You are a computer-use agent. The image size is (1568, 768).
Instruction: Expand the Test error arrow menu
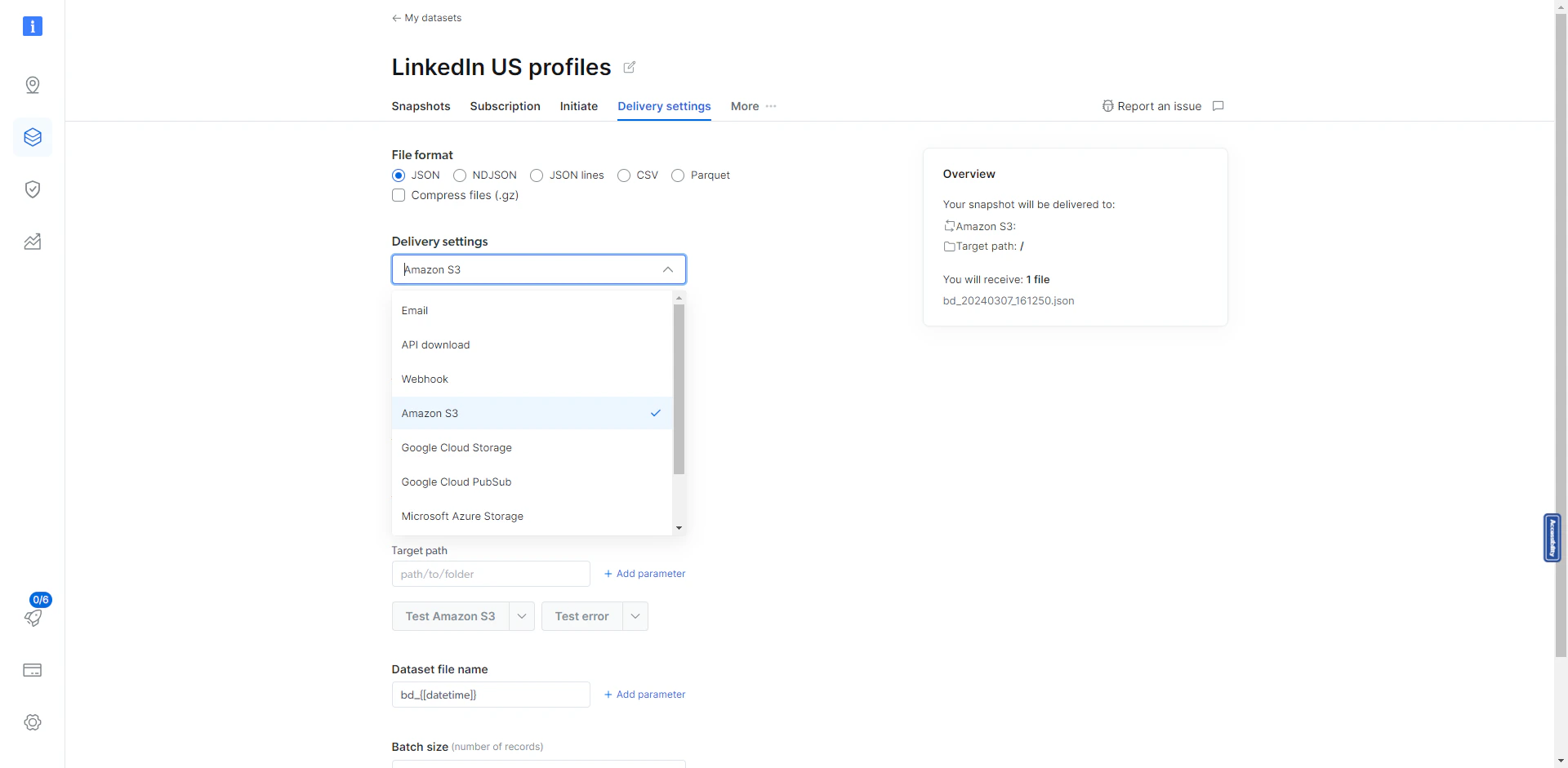pos(635,616)
